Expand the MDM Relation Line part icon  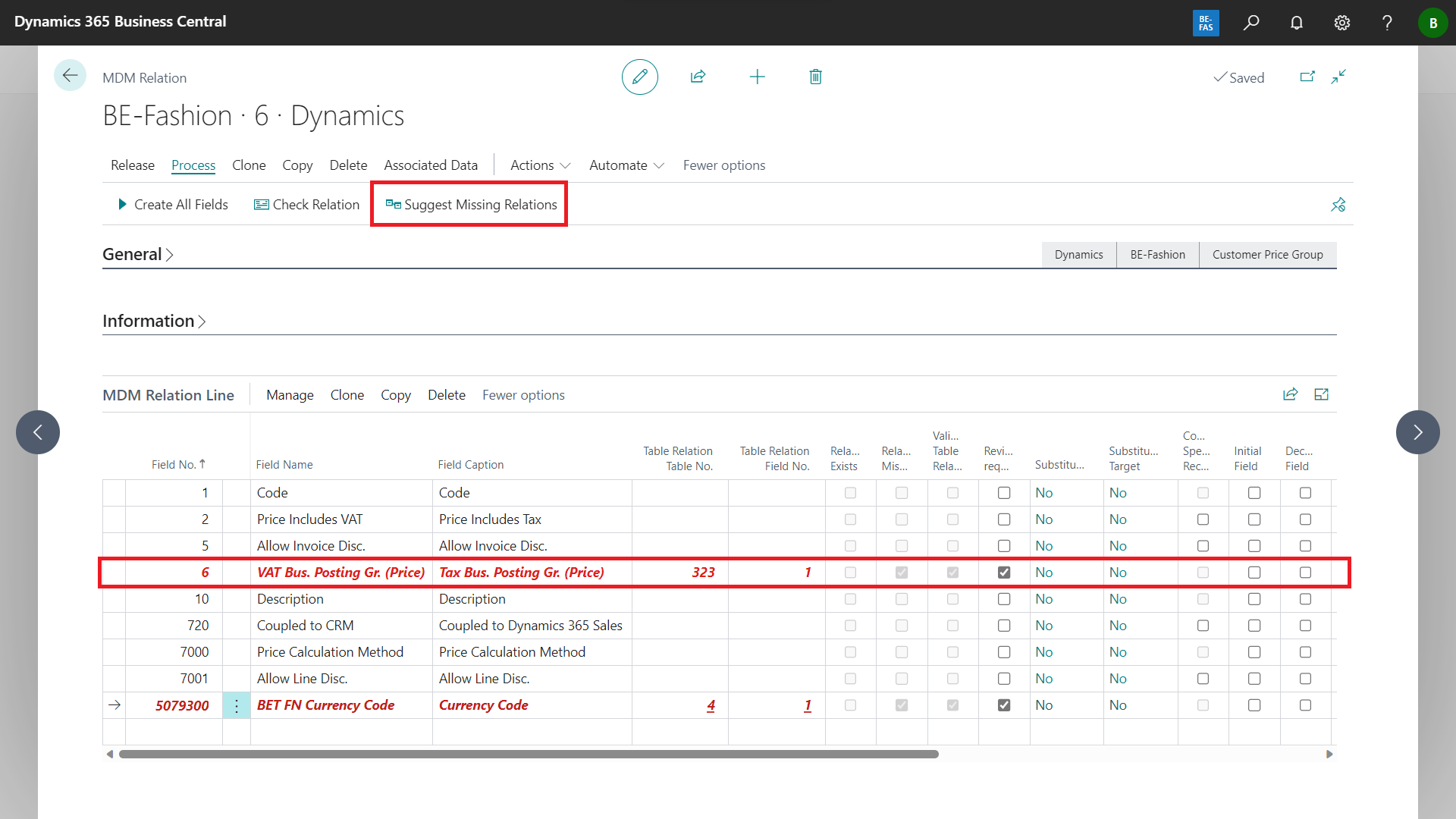click(1321, 394)
